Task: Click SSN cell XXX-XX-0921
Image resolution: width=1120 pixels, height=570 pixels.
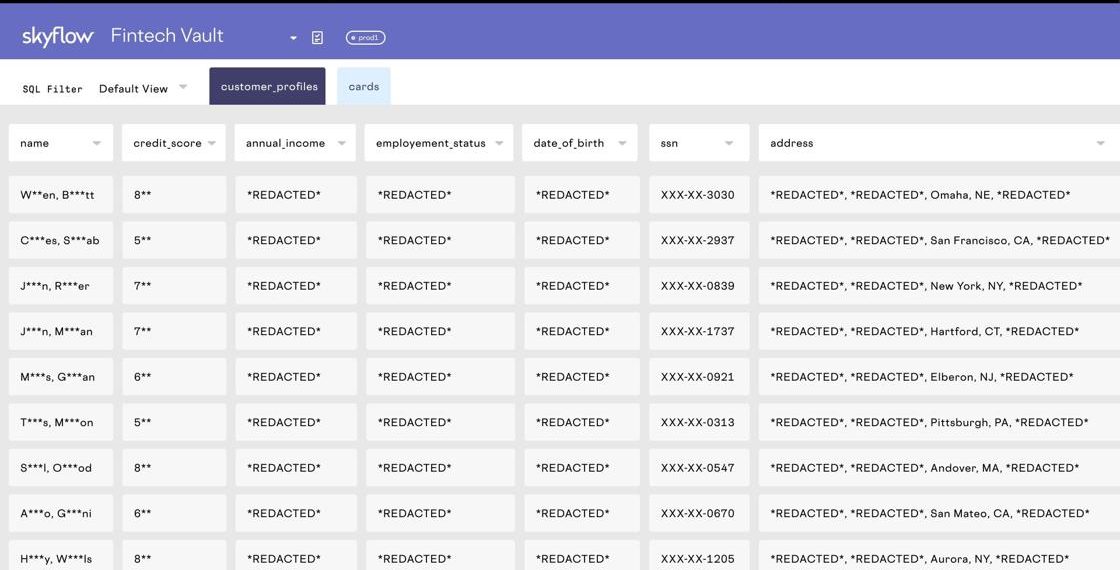Action: coord(699,376)
